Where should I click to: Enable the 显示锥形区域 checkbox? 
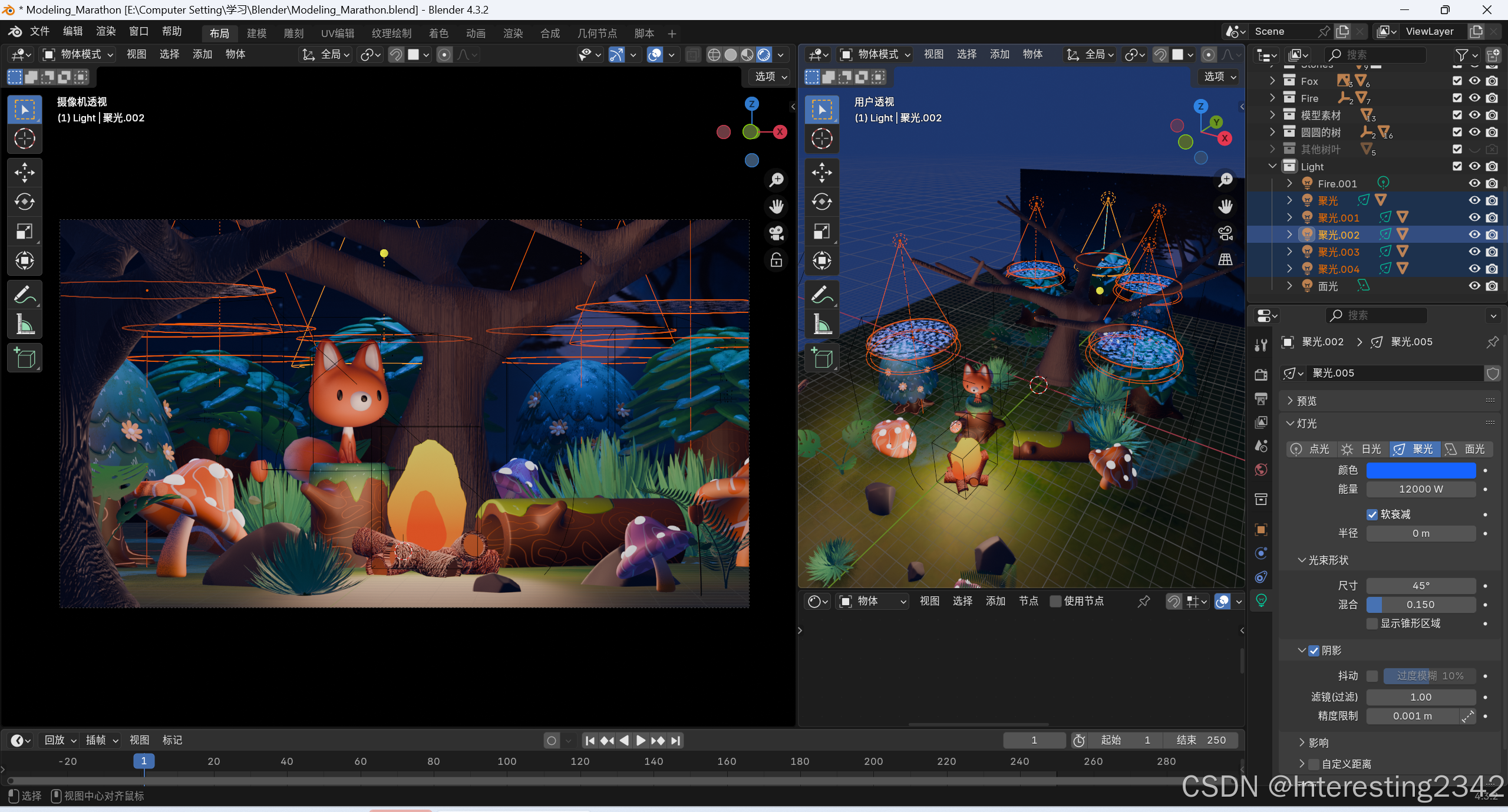[x=1372, y=623]
